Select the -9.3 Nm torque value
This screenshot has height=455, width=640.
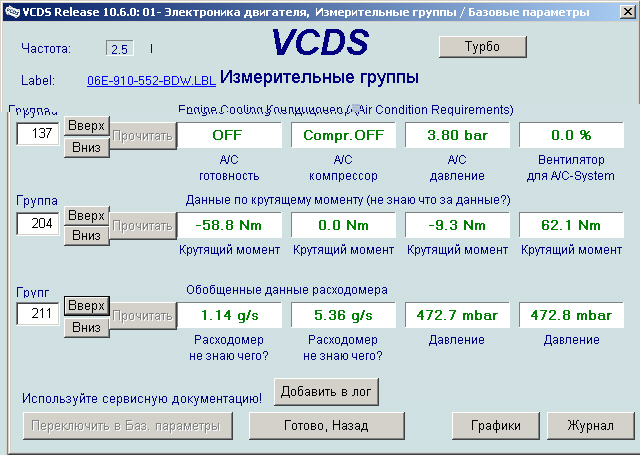click(457, 225)
